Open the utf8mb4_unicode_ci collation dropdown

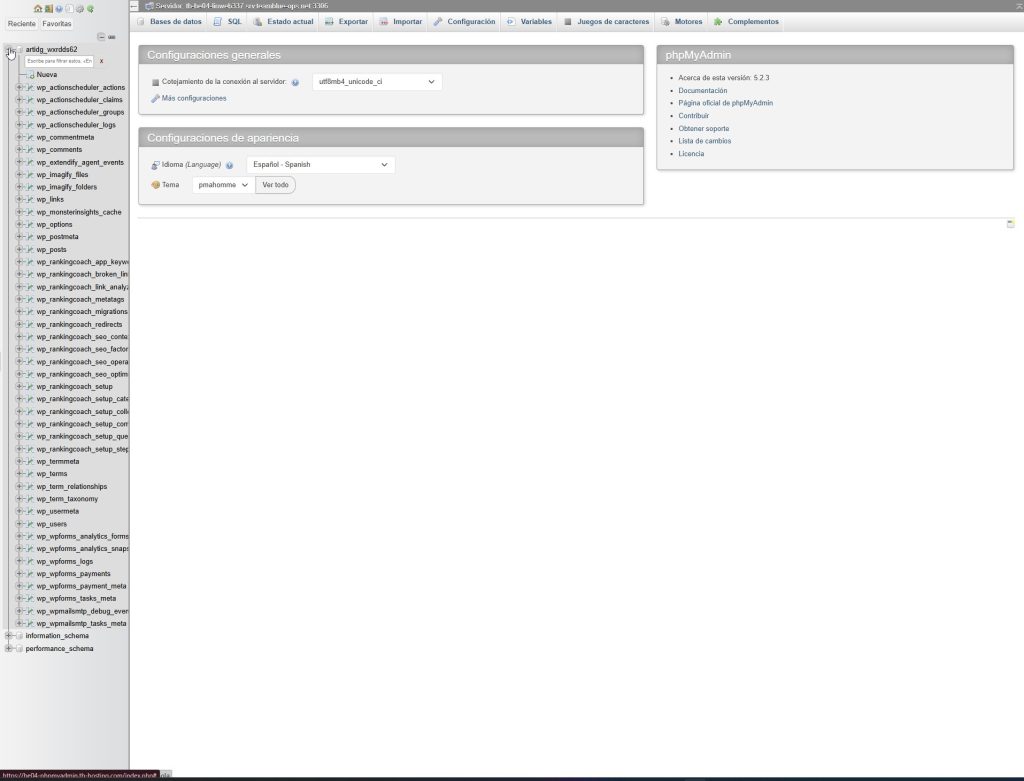tap(377, 82)
